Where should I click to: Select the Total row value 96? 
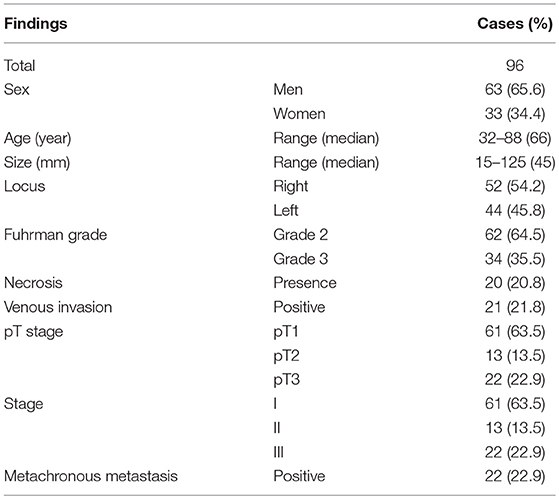pos(515,66)
